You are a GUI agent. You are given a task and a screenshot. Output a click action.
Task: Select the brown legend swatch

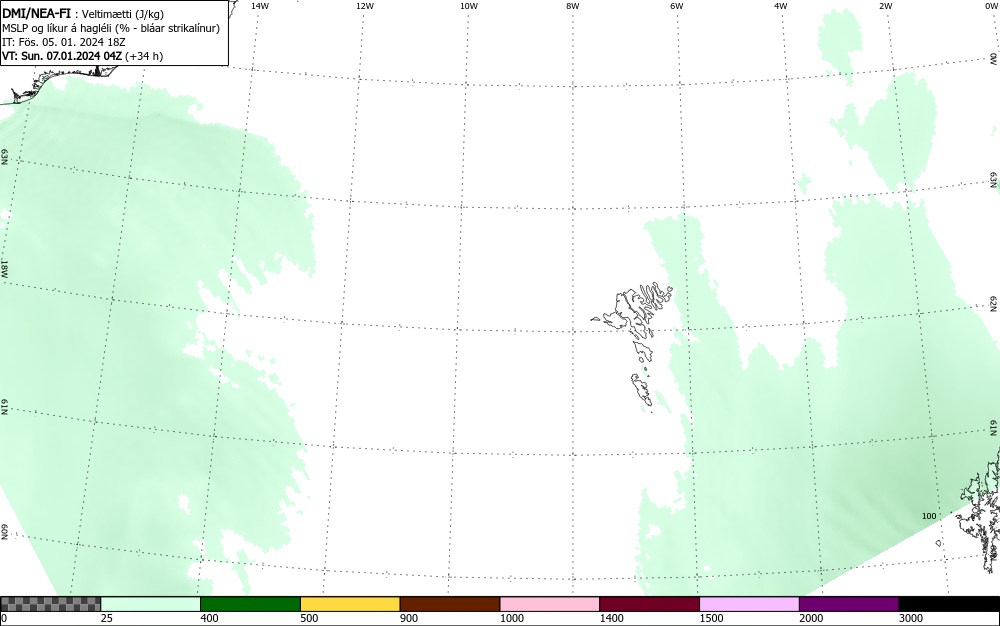click(450, 604)
